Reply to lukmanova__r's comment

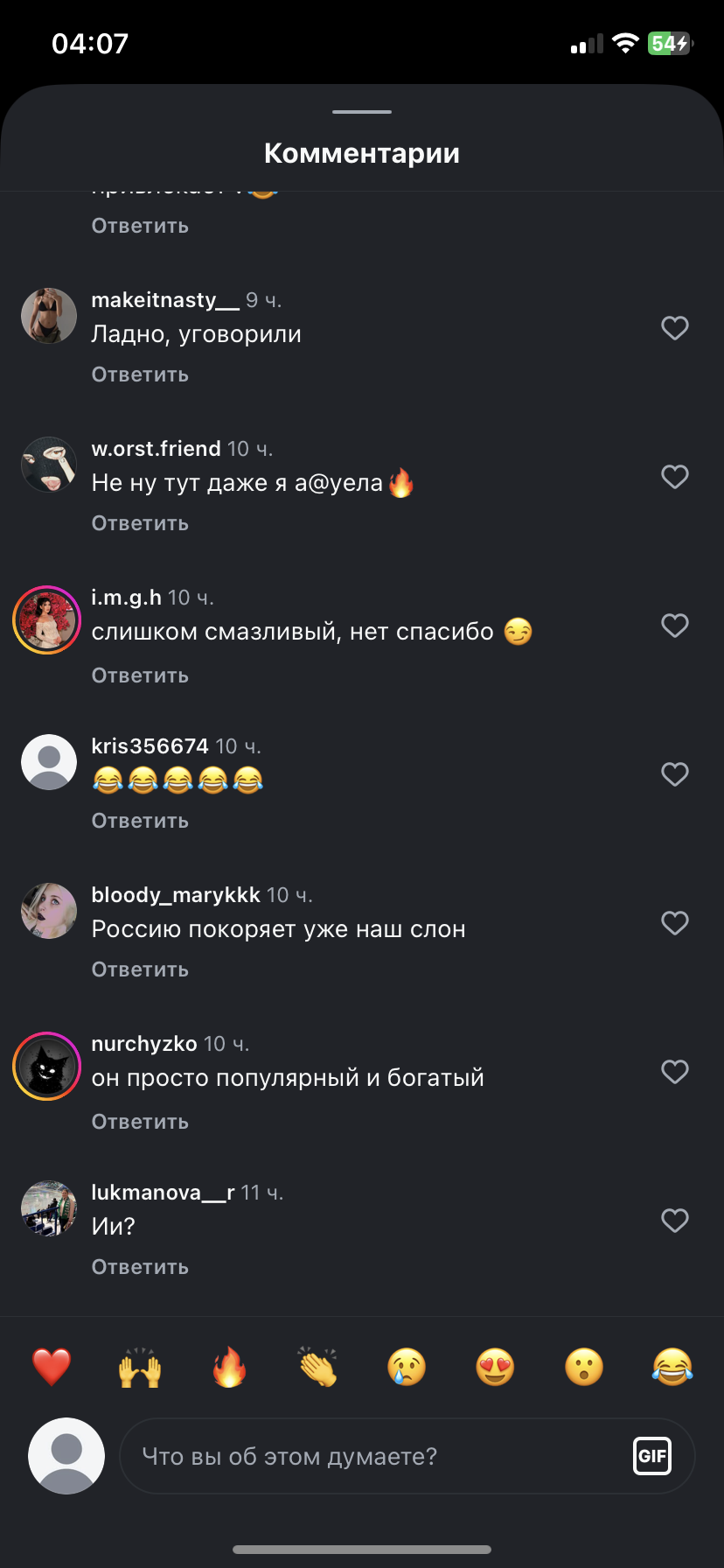[x=140, y=1267]
